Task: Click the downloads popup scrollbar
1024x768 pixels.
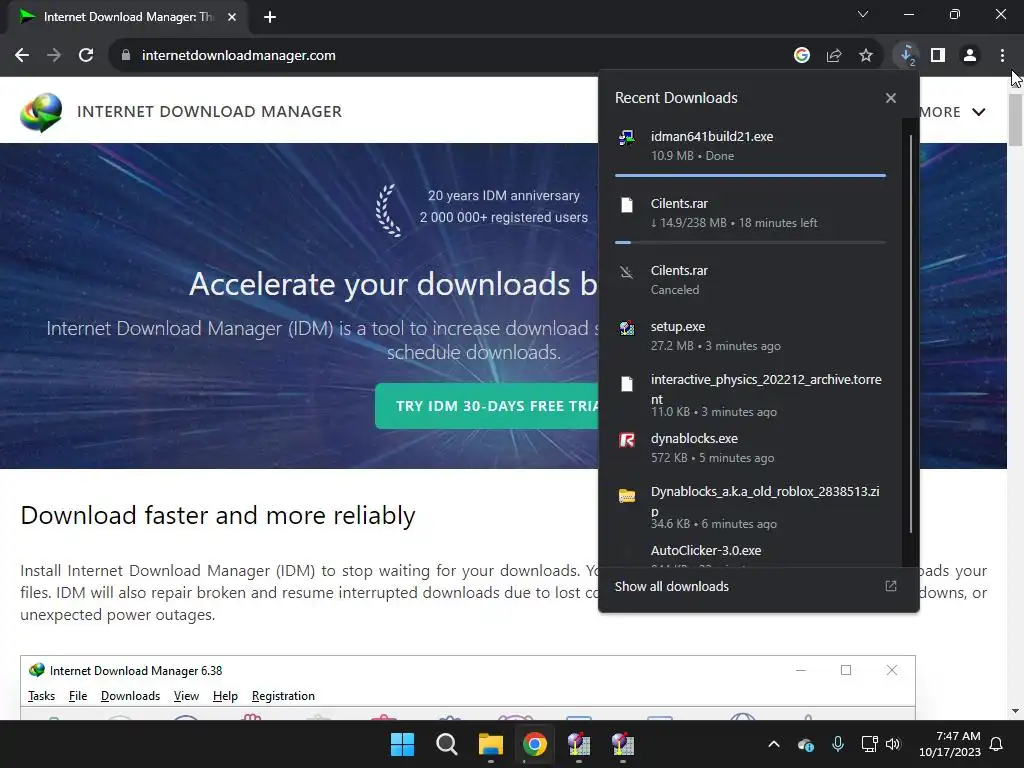Action: 910,333
